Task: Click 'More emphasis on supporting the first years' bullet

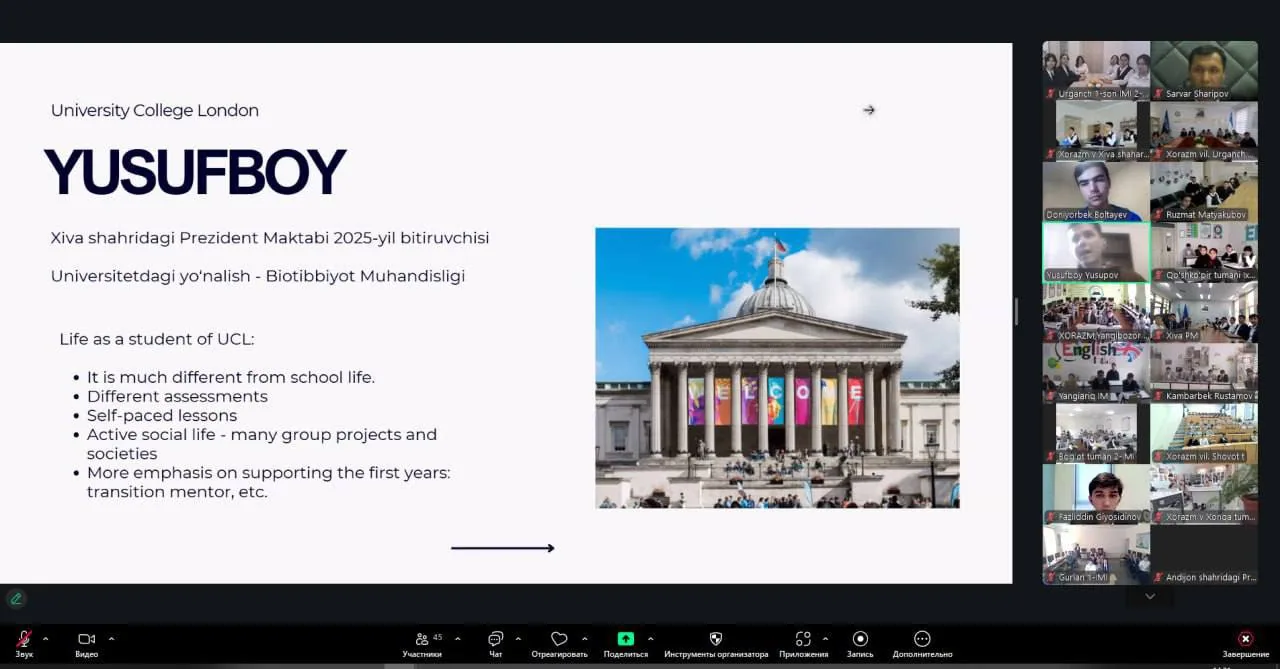Action: pos(268,482)
